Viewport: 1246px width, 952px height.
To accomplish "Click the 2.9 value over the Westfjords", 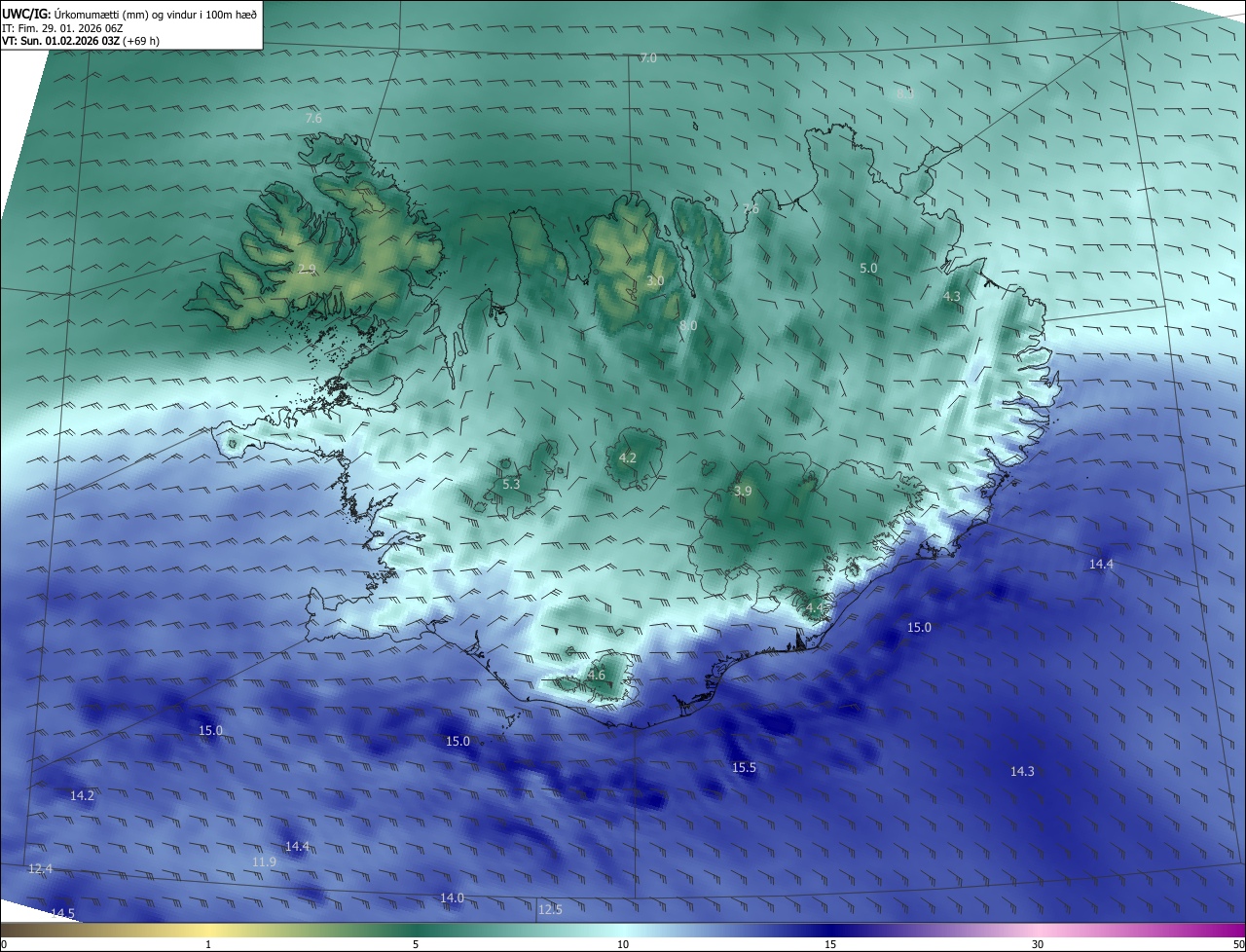I will pos(307,269).
